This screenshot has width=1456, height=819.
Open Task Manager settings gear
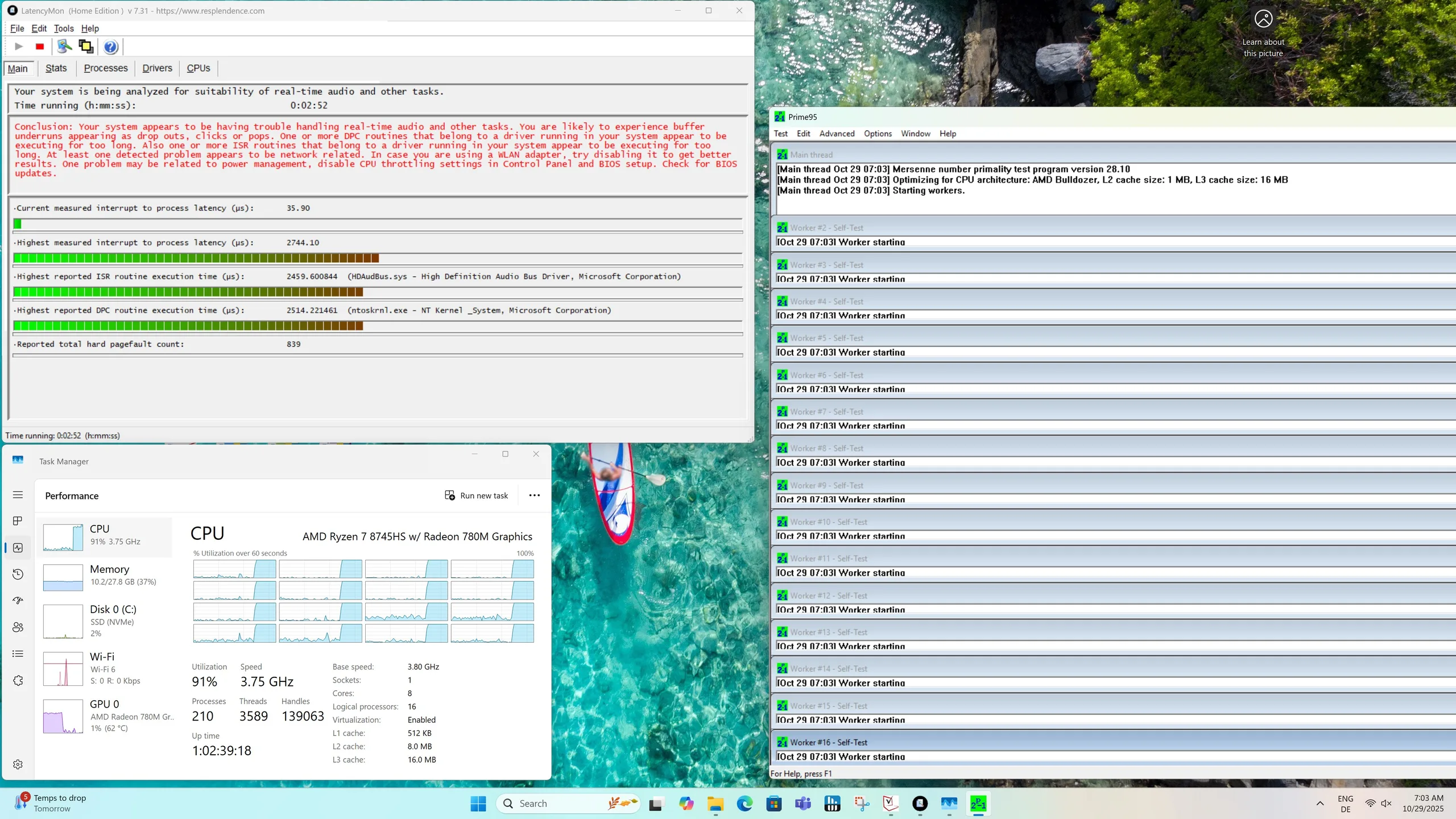pyautogui.click(x=18, y=764)
